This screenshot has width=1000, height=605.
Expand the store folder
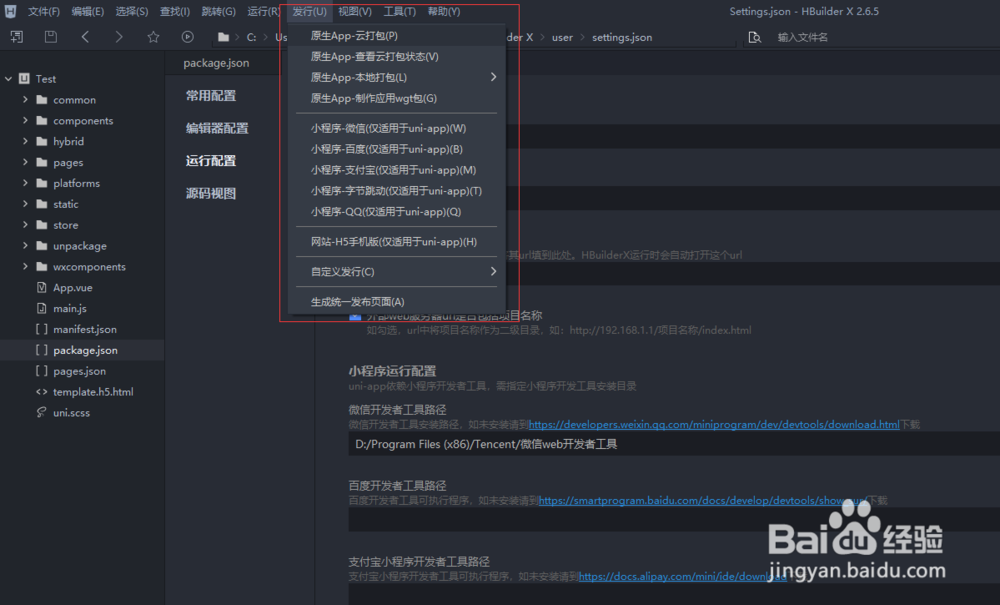click(25, 224)
